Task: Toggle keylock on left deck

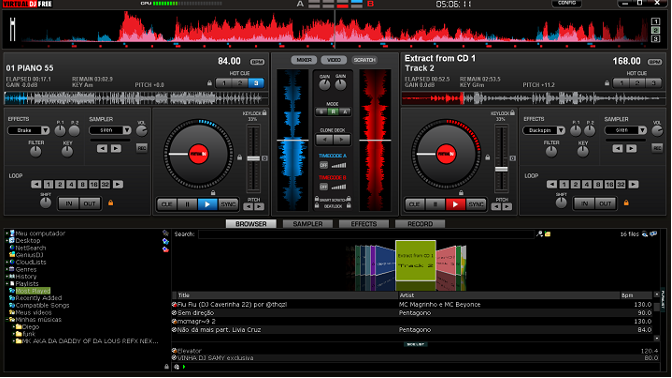Action: [x=264, y=113]
